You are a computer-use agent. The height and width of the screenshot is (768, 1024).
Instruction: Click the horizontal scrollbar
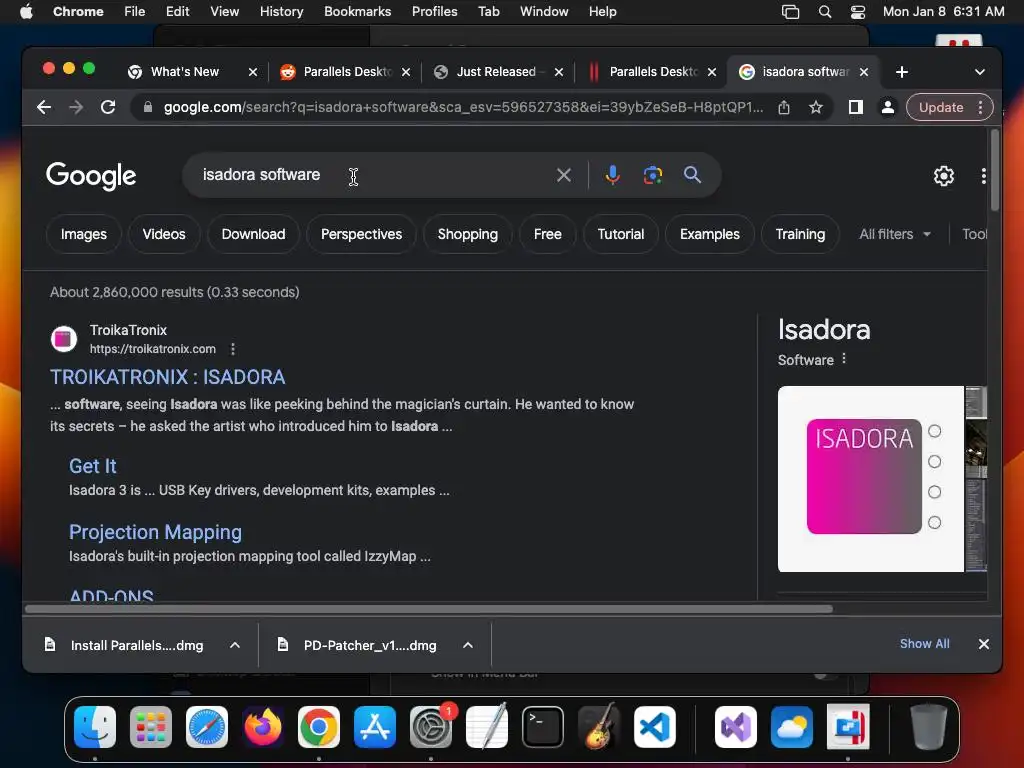(428, 609)
